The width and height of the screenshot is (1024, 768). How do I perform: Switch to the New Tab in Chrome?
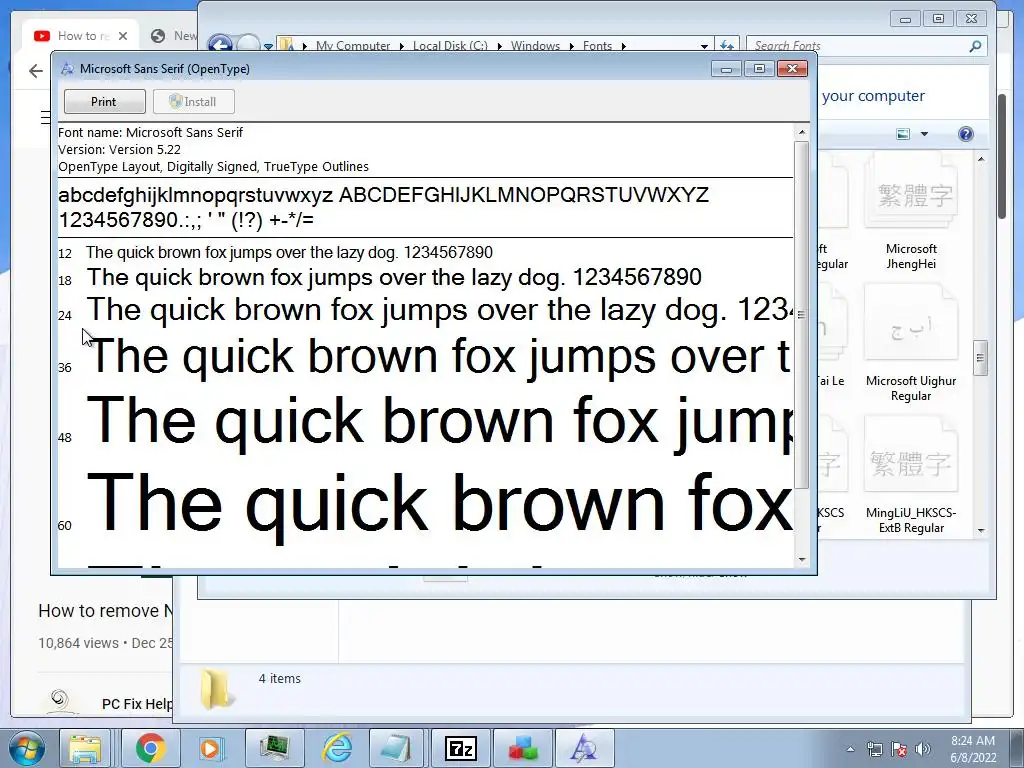(x=174, y=36)
